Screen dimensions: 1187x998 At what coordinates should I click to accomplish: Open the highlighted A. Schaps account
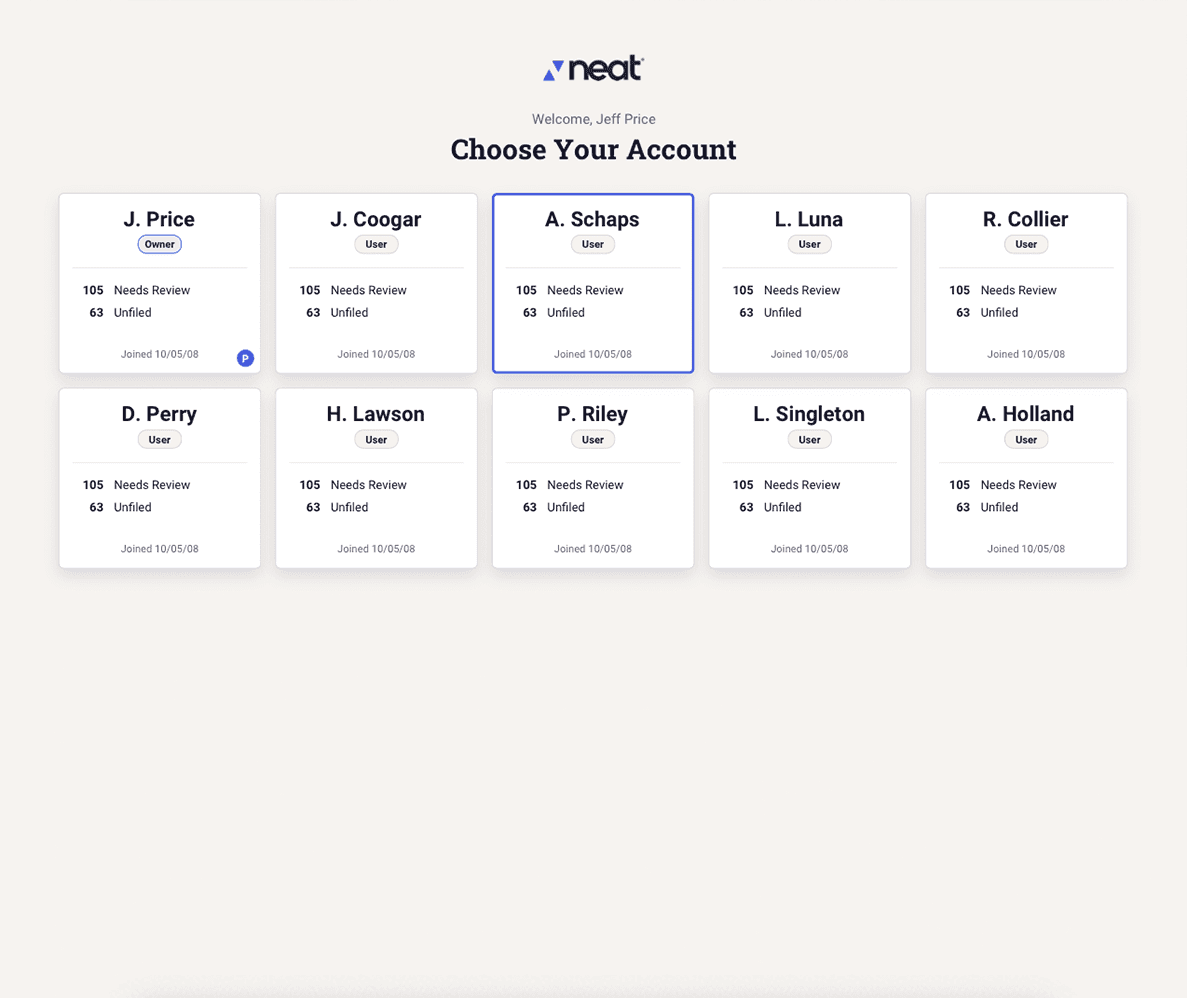tap(593, 283)
